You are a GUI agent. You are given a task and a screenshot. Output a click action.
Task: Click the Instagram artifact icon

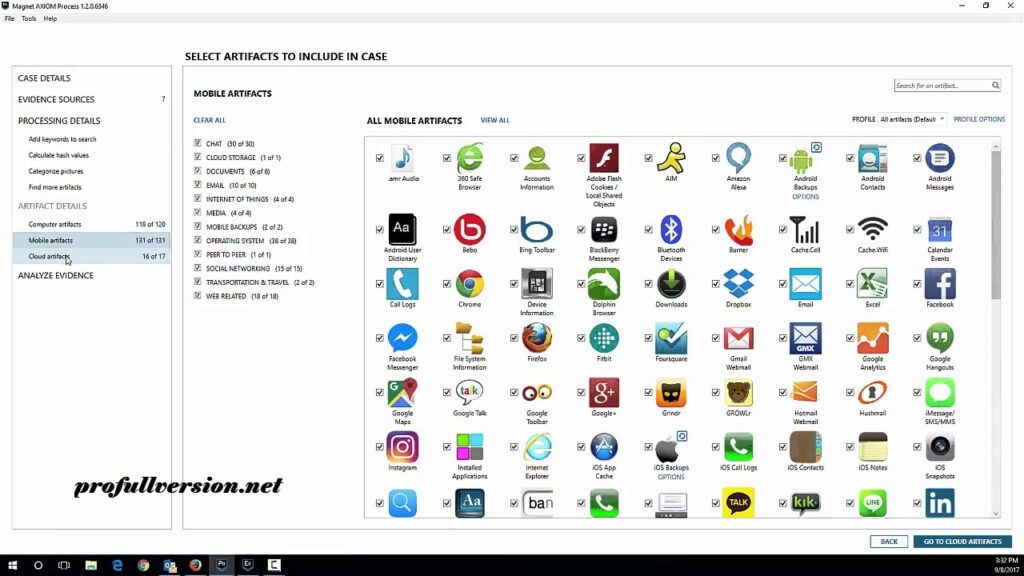point(402,447)
